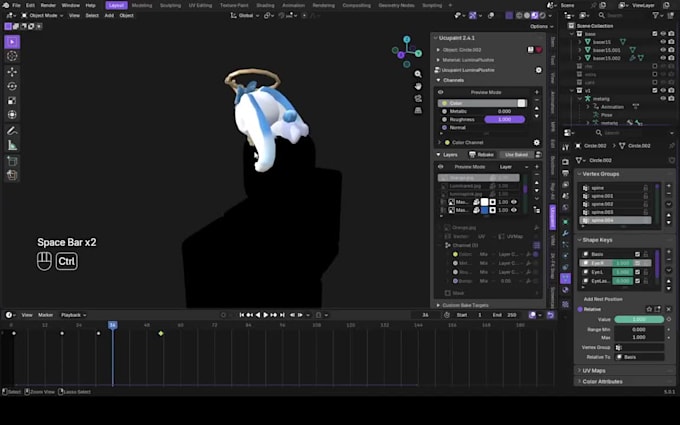Click the Rebake button

coord(481,154)
